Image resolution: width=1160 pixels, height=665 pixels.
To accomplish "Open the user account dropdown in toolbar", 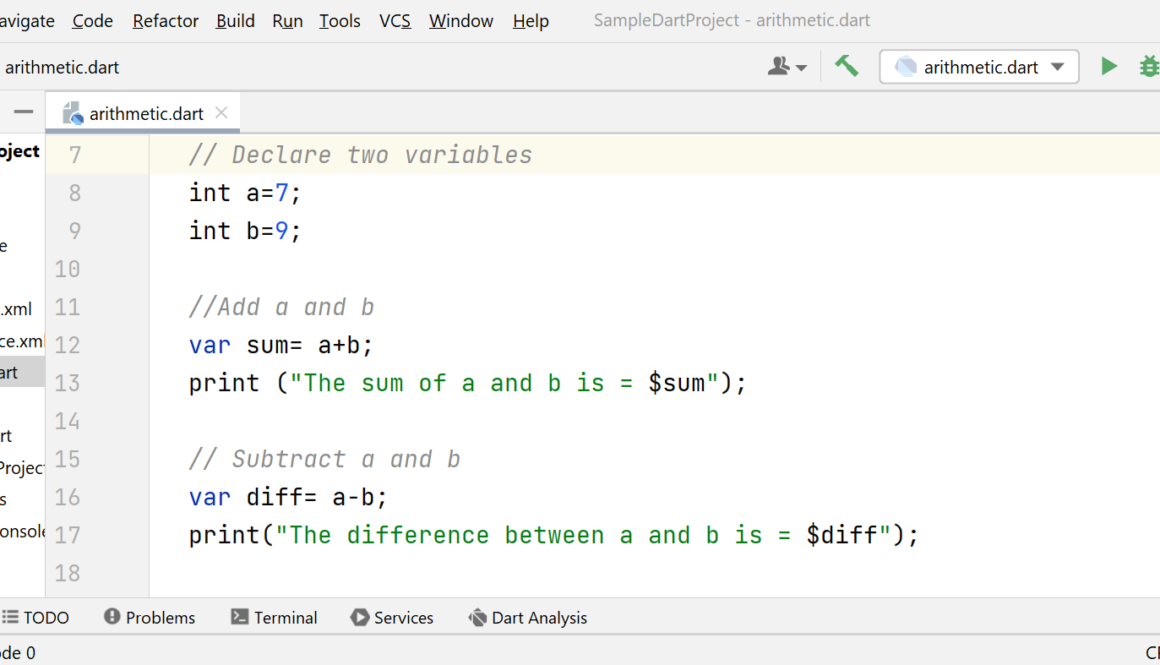I will click(x=787, y=67).
